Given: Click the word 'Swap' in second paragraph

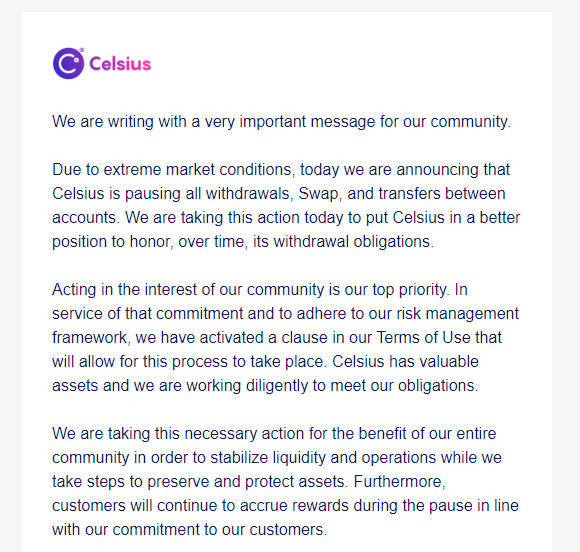Looking at the screenshot, I should 320,194.
